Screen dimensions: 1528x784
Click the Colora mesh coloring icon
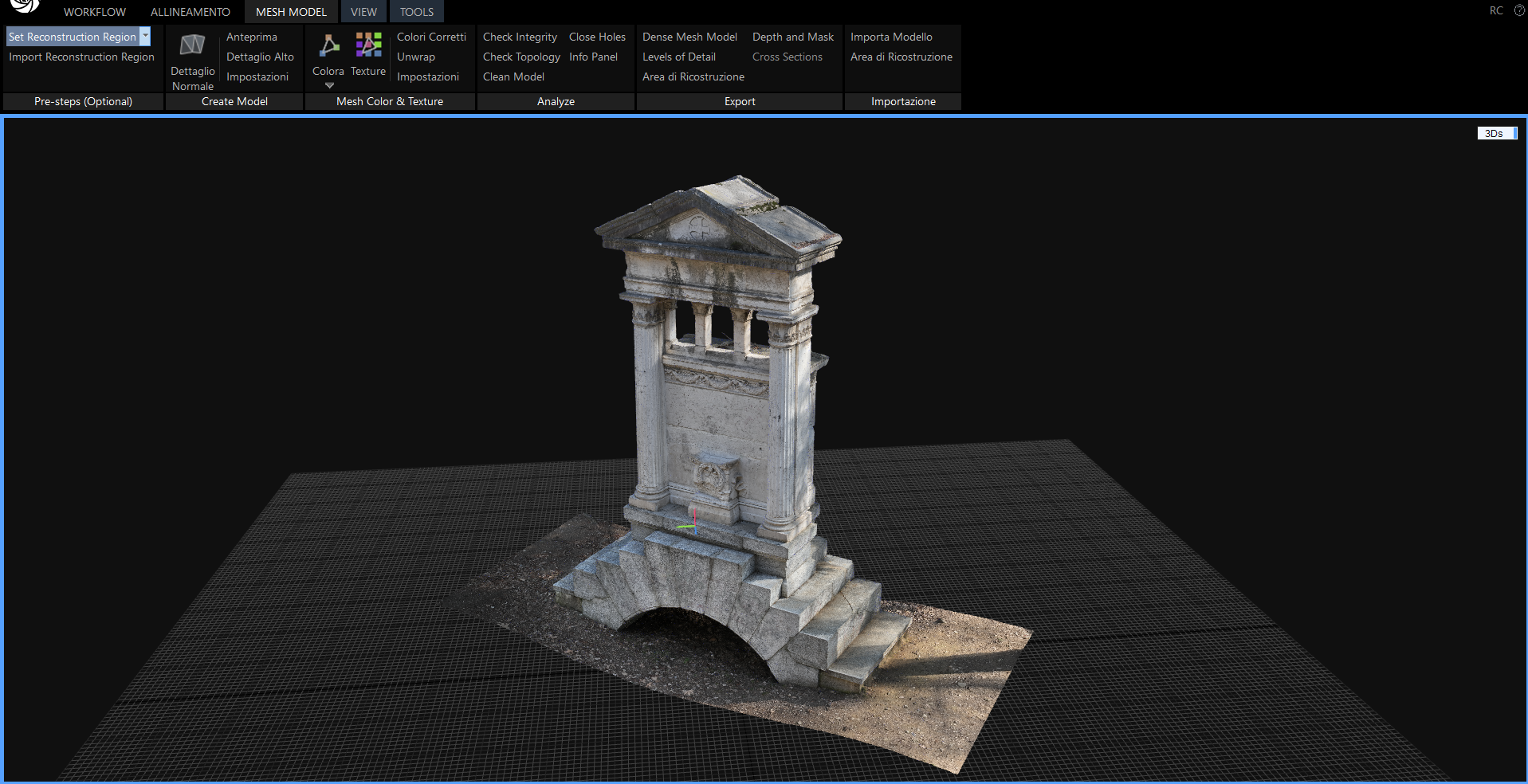pyautogui.click(x=328, y=46)
